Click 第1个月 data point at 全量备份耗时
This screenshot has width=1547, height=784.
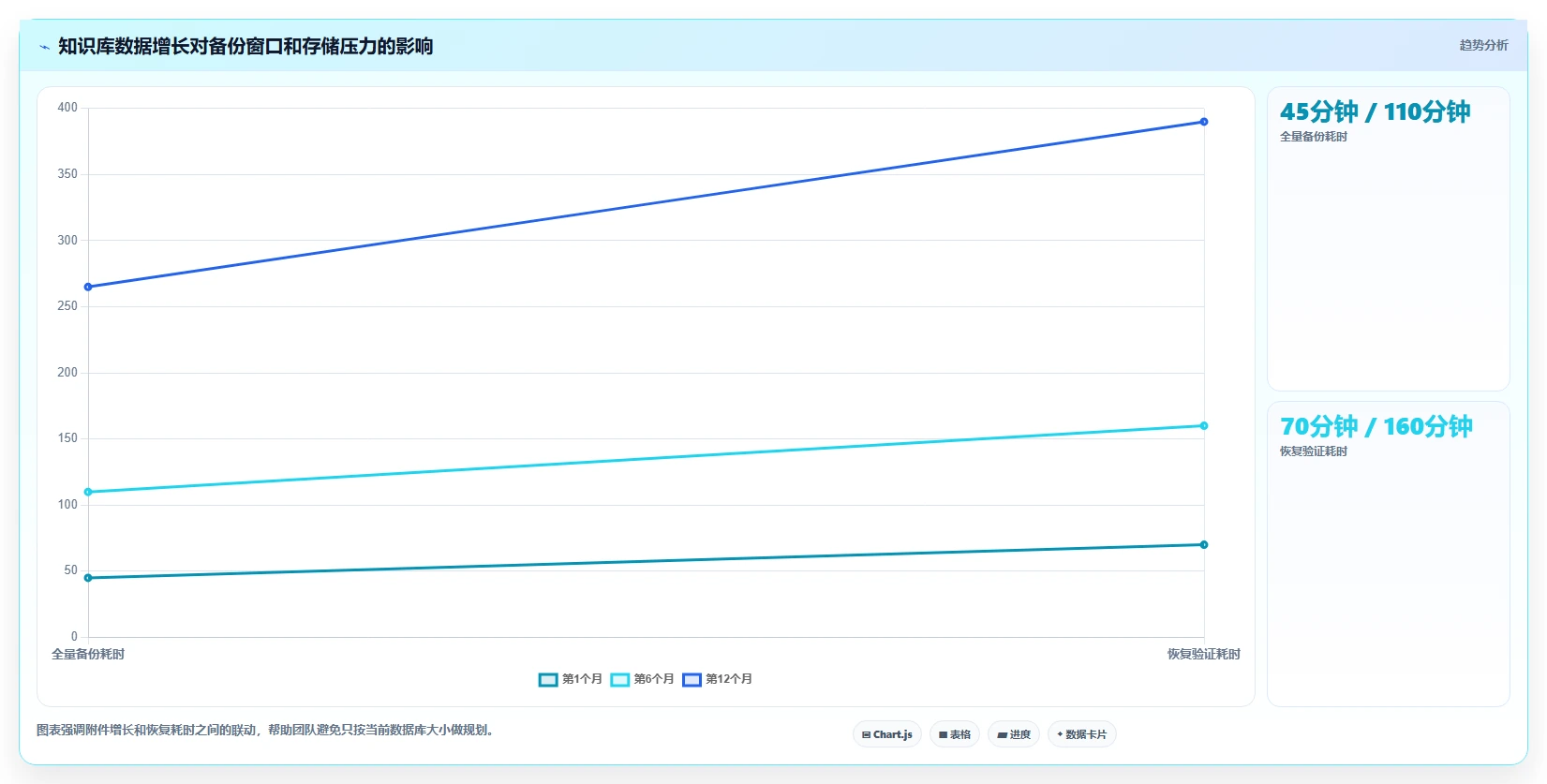point(88,578)
